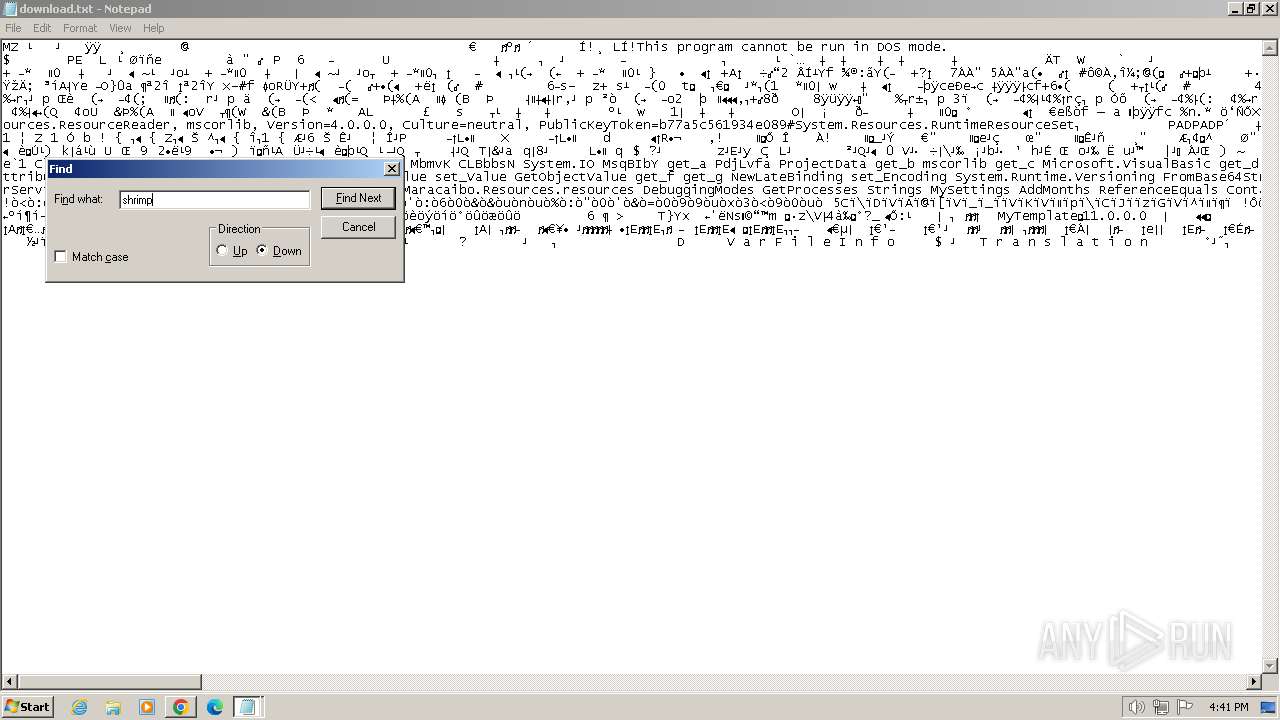
Task: Click the text 'Microsoft.VisualBasic'
Action: pyautogui.click(x=1127, y=164)
